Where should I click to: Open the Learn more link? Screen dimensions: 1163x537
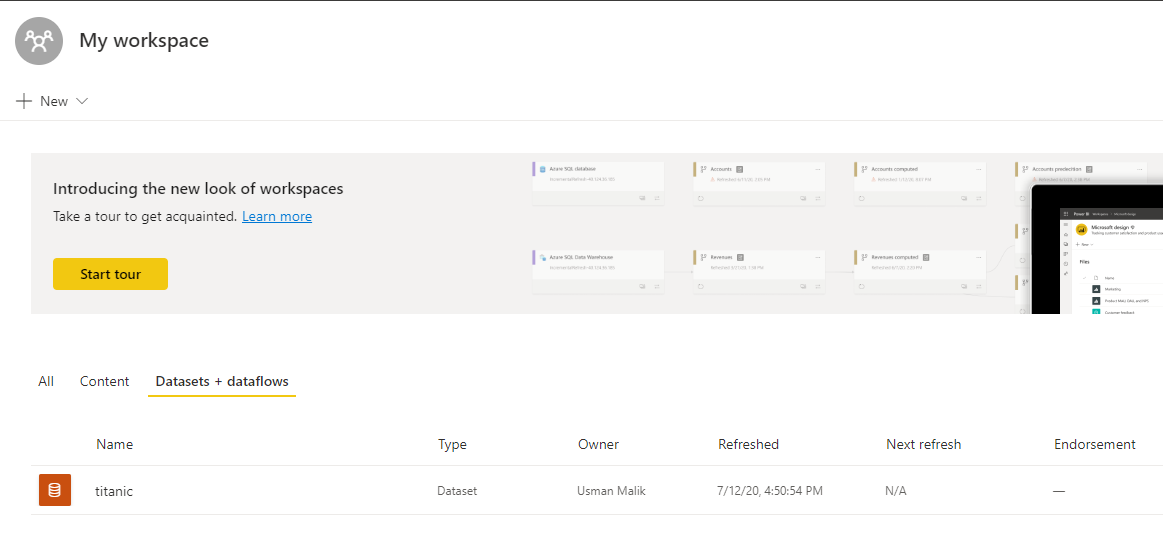(x=277, y=216)
